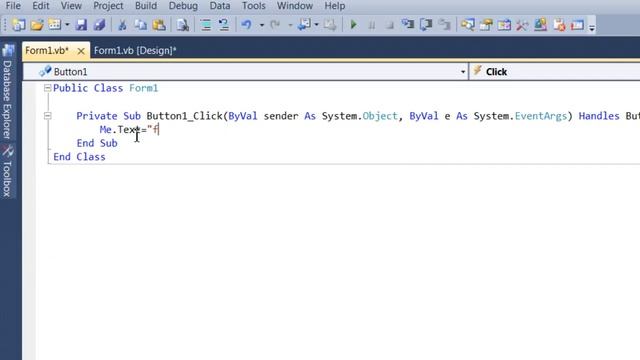Open the Help menu

point(335,6)
